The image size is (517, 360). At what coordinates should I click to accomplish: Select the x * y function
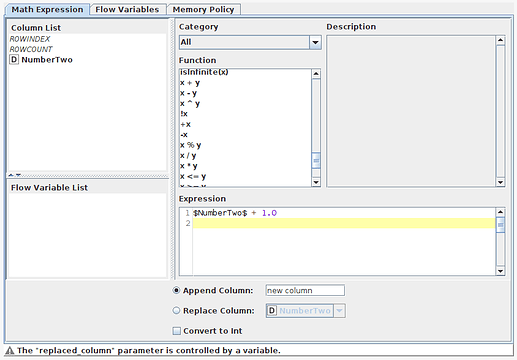click(189, 166)
